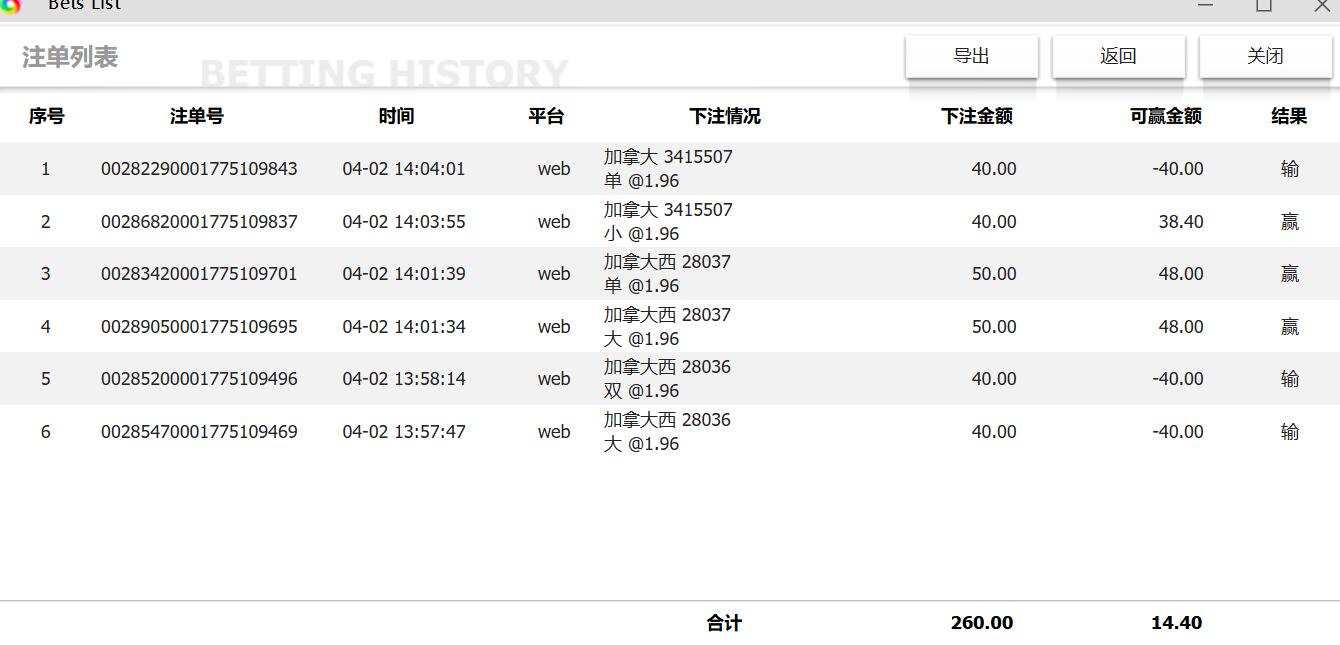Click the 赢 result on row 4
Viewport: 1340px width, 645px height.
click(x=1289, y=326)
